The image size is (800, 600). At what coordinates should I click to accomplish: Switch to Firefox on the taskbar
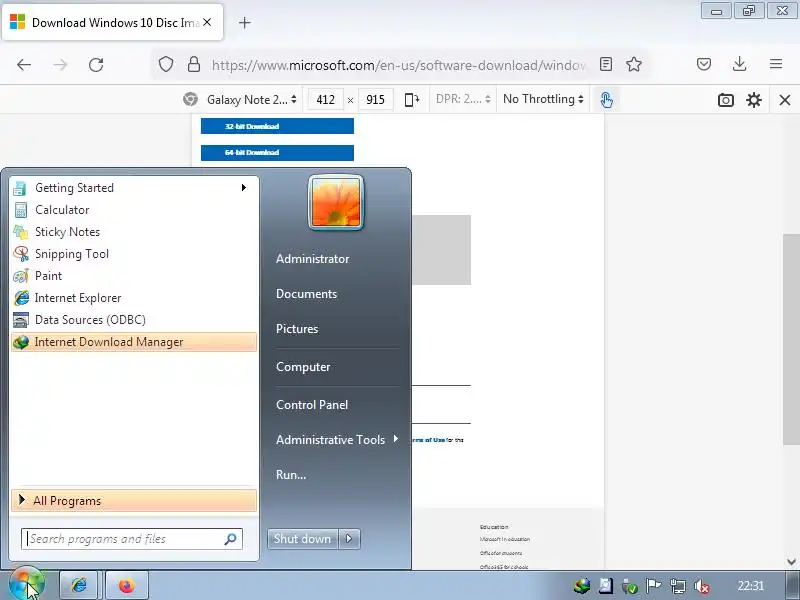[x=127, y=585]
